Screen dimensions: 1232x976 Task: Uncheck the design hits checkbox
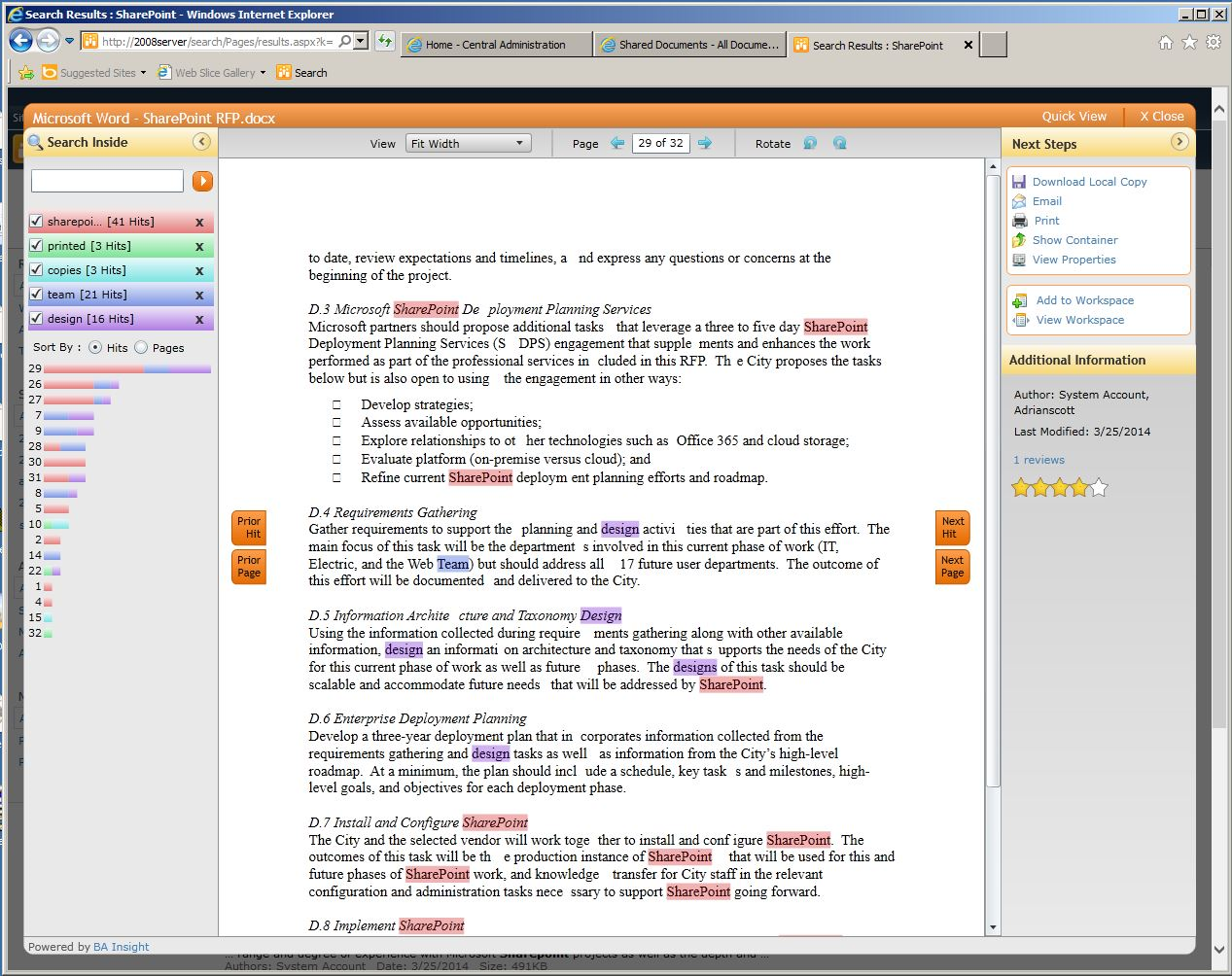pos(36,319)
